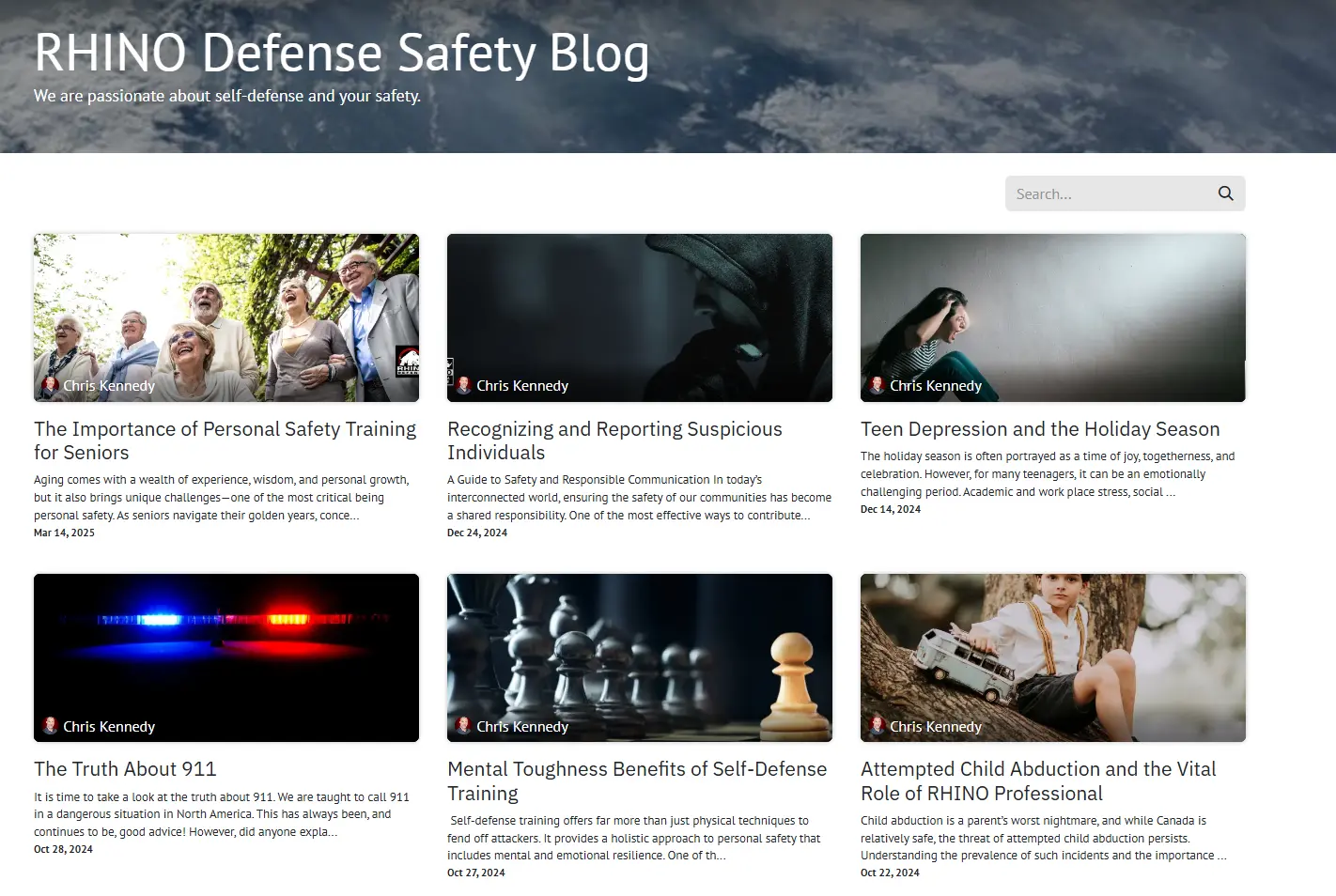Click author avatar on child abduction post

point(877,725)
